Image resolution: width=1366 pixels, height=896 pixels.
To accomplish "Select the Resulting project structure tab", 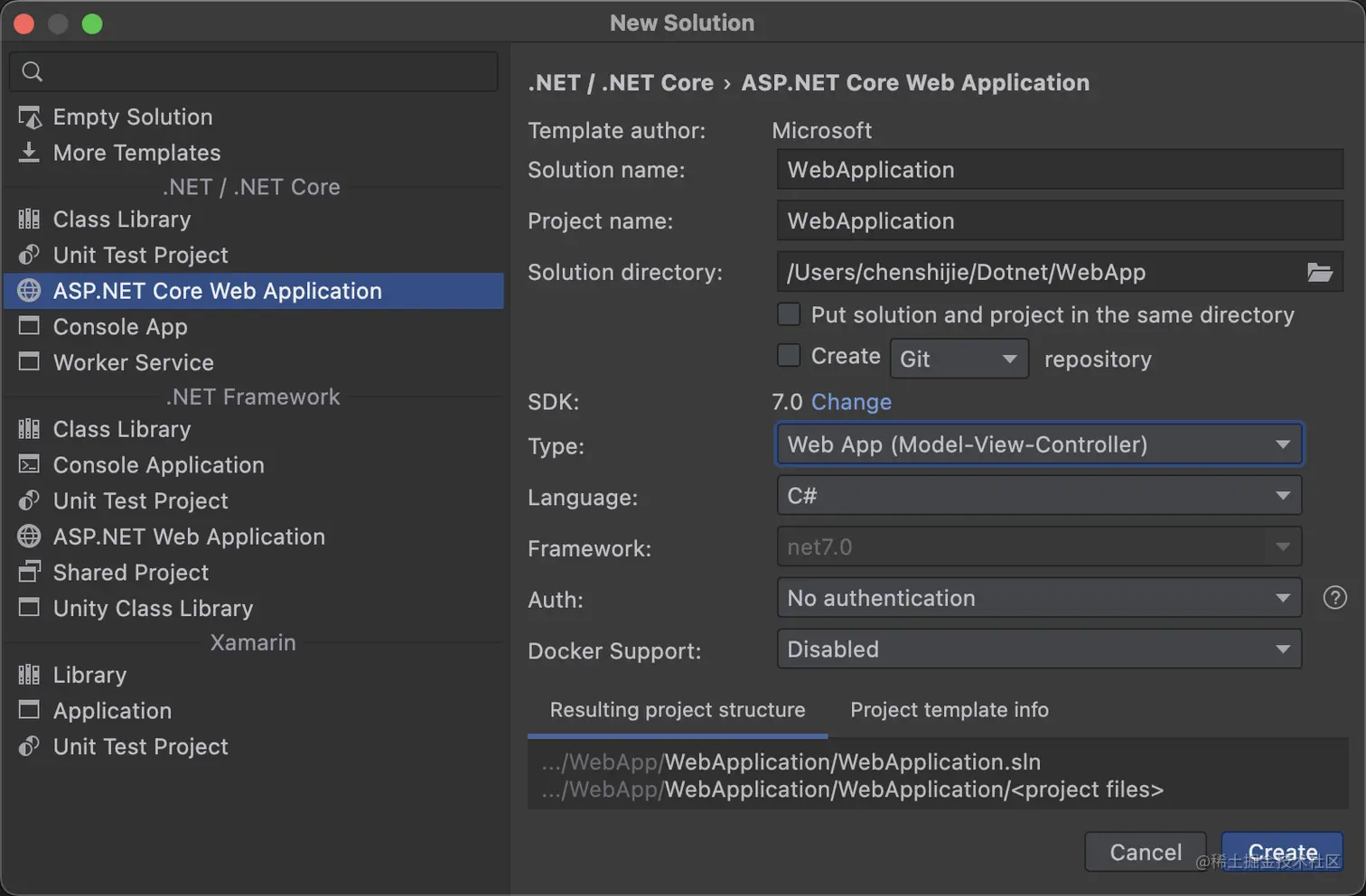I will (x=678, y=710).
